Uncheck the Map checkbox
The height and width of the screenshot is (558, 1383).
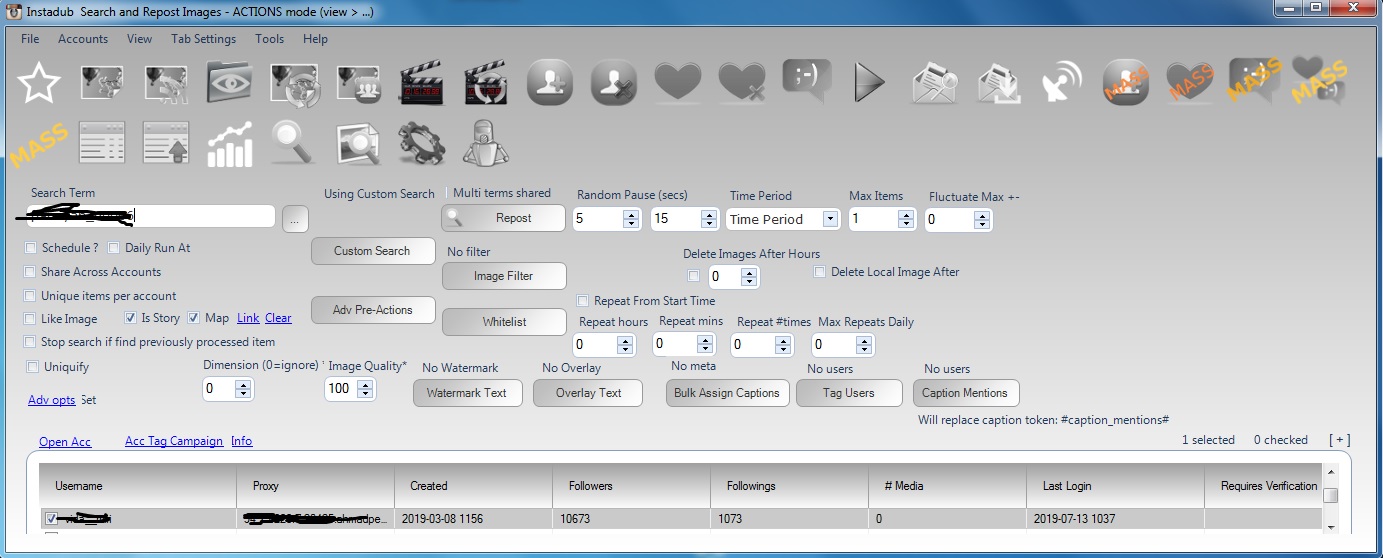(x=193, y=318)
